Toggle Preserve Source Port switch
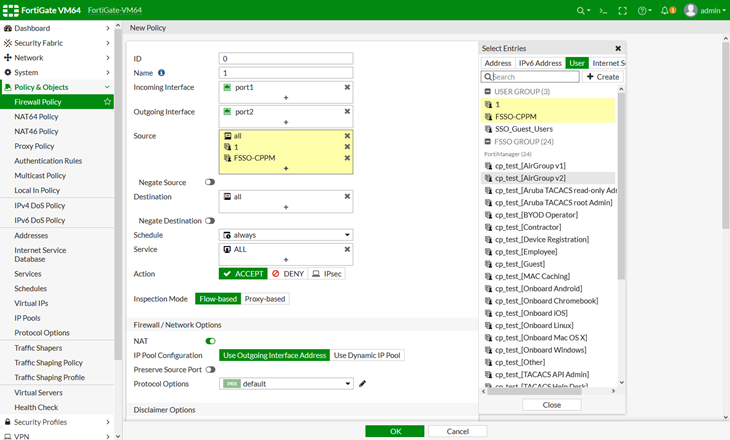Image resolution: width=730 pixels, height=440 pixels. 210,369
